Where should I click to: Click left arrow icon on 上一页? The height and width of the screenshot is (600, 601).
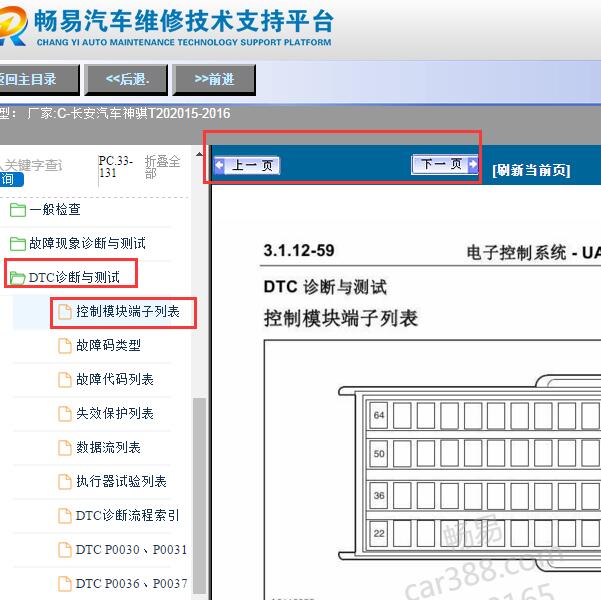(219, 165)
